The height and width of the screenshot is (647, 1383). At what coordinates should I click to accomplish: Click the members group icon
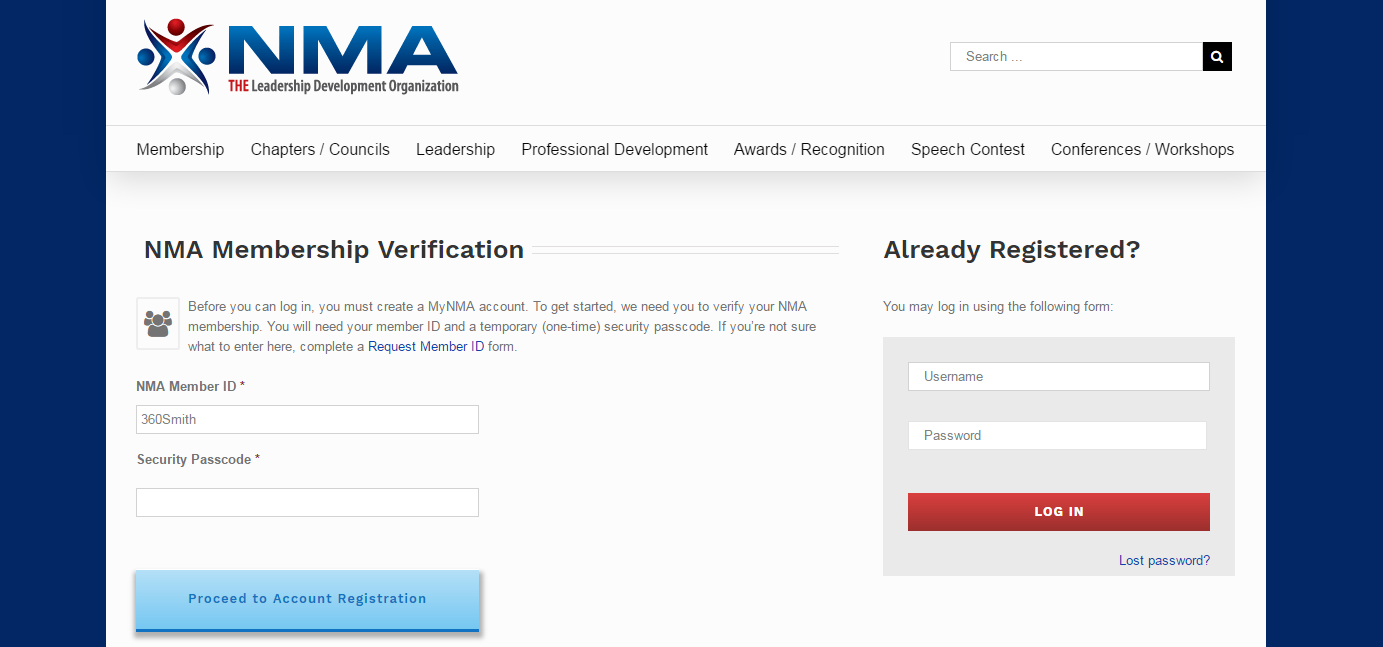158,323
